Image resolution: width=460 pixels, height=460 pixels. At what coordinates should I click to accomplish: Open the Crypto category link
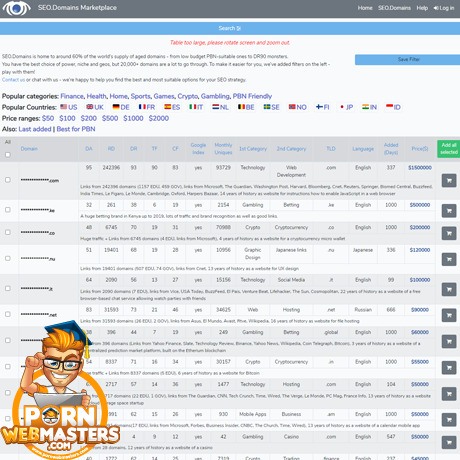tap(188, 96)
